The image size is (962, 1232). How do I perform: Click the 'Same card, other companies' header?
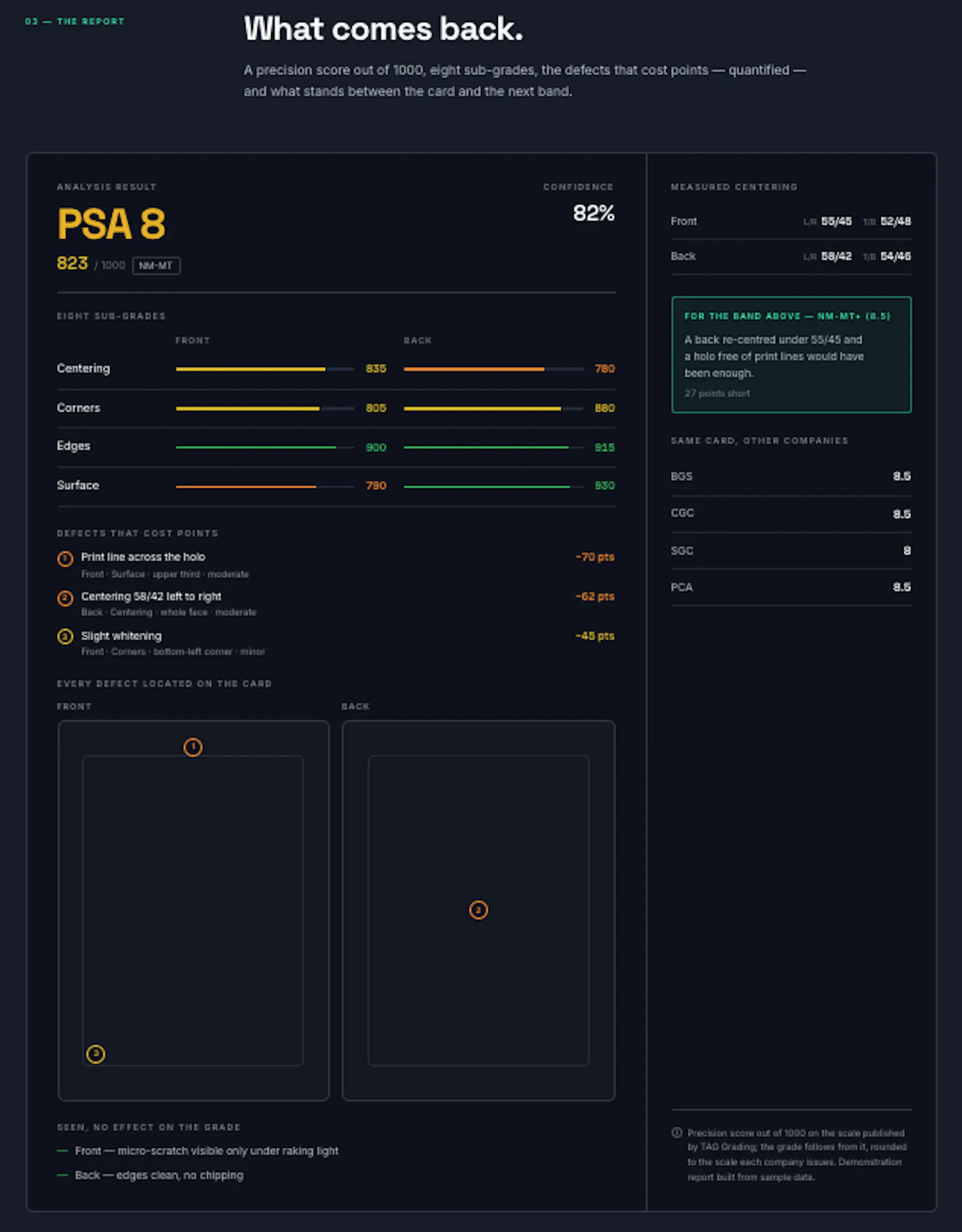coord(759,441)
